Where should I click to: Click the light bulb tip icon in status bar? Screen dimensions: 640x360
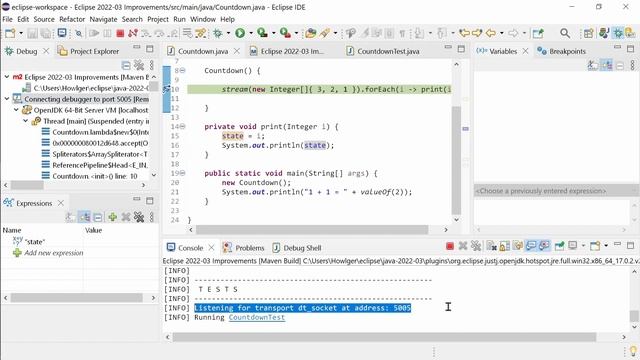pos(633,351)
